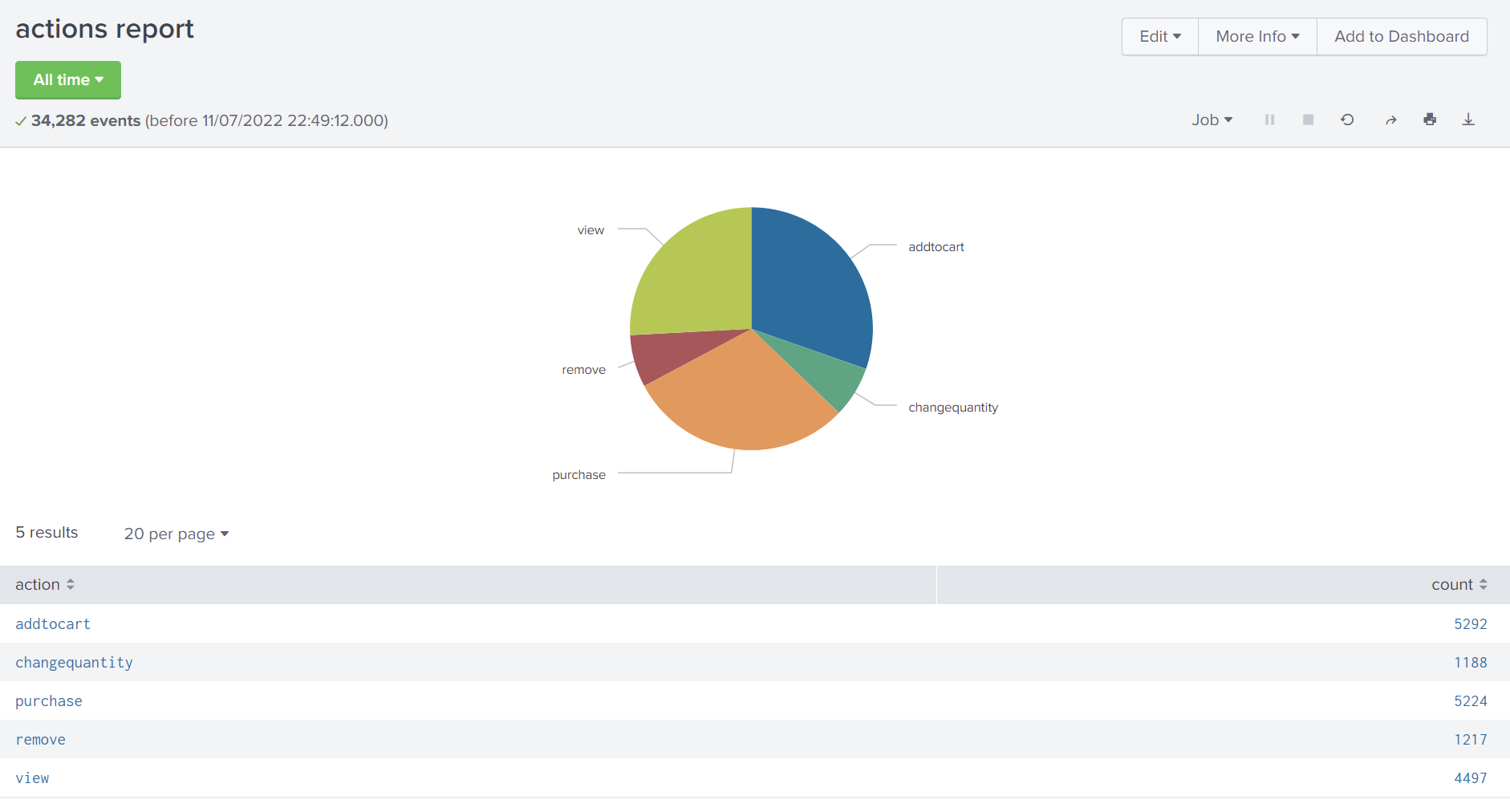Screen dimensions: 1510x812
Task: Open the purchase action link
Action: 48,700
